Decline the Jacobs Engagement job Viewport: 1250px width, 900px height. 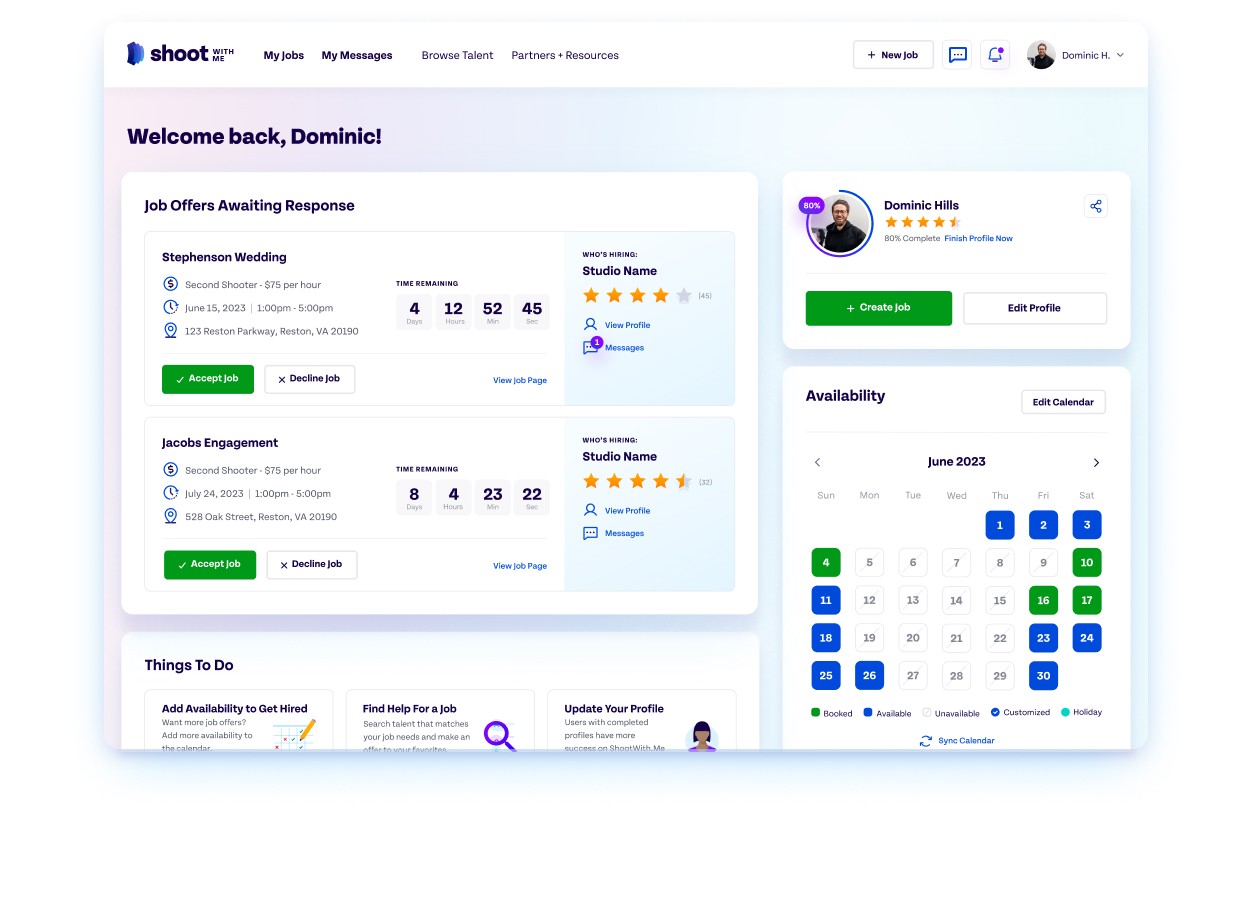(x=311, y=565)
